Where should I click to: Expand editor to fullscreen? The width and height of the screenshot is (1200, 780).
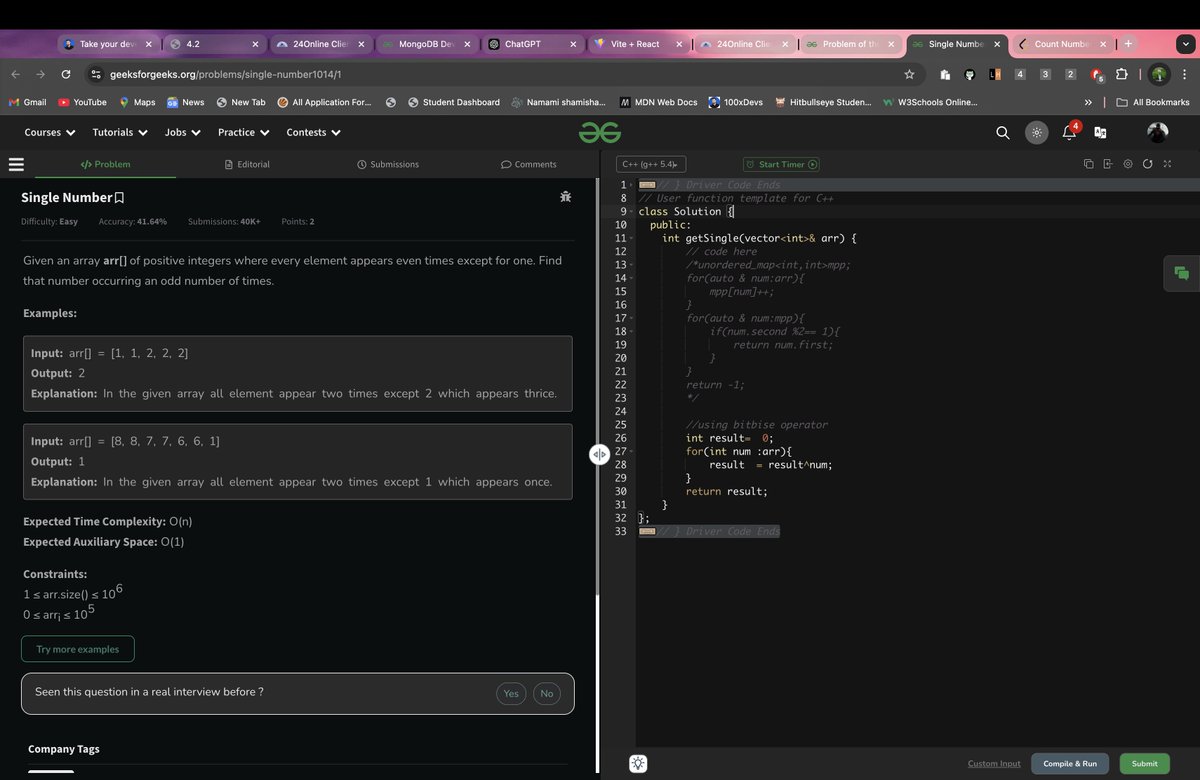tap(1167, 164)
